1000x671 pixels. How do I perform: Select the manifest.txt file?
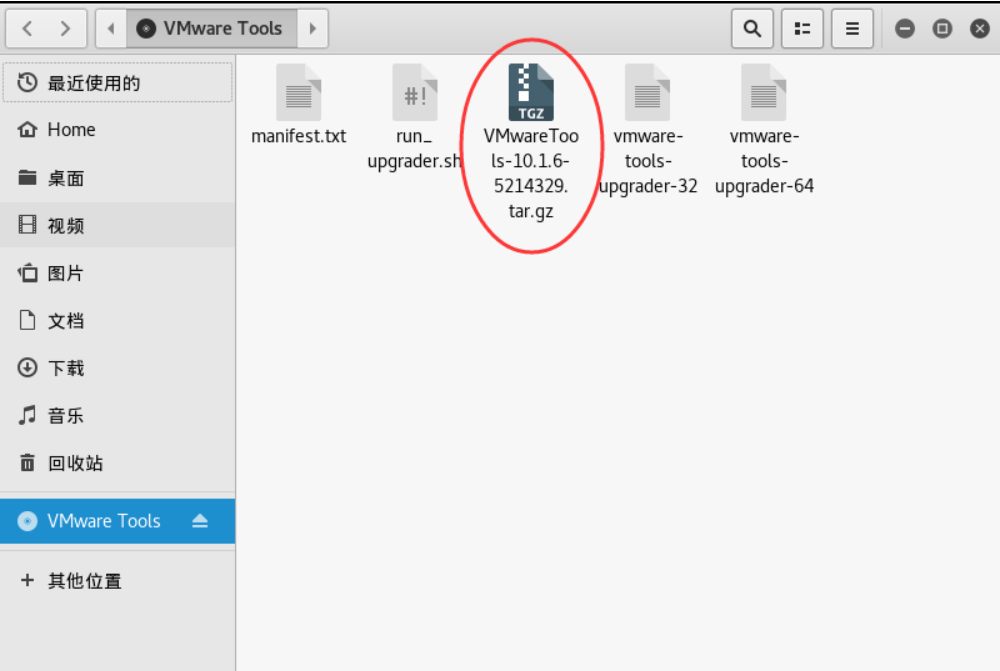(x=298, y=93)
